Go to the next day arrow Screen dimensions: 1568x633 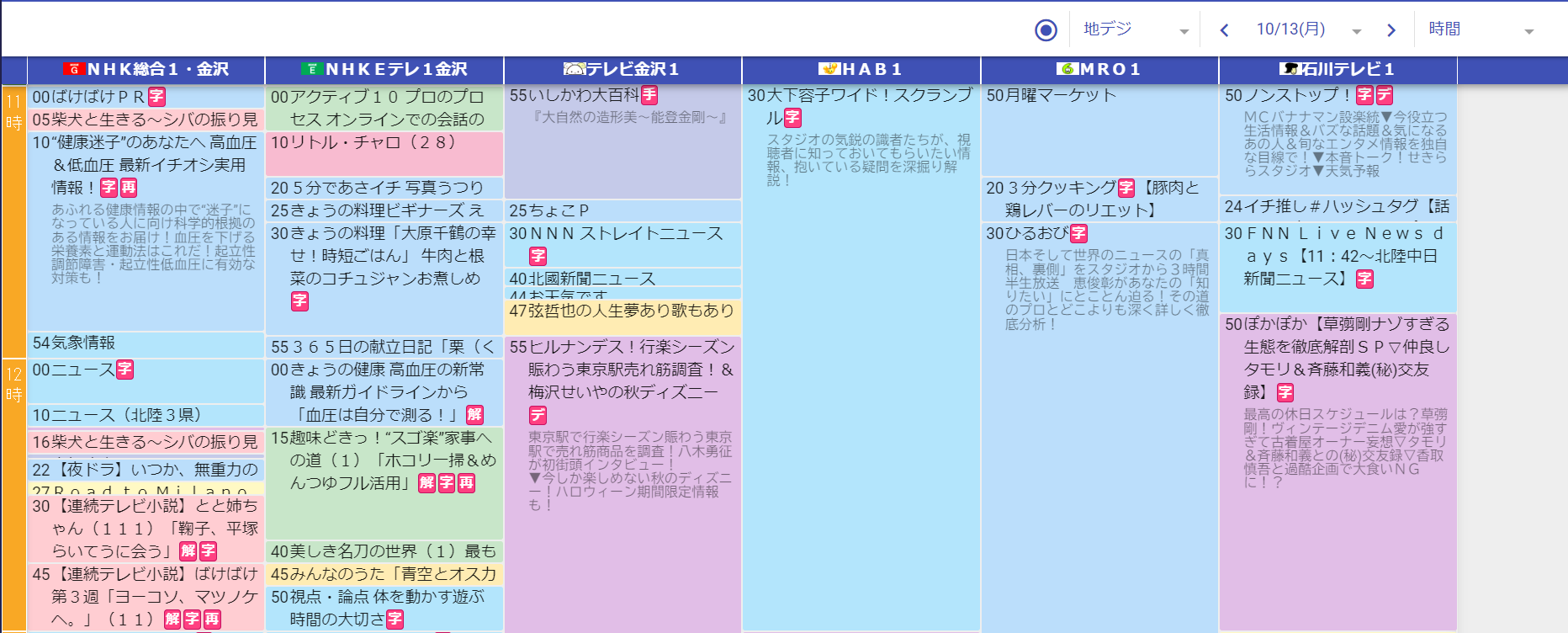click(x=1391, y=30)
